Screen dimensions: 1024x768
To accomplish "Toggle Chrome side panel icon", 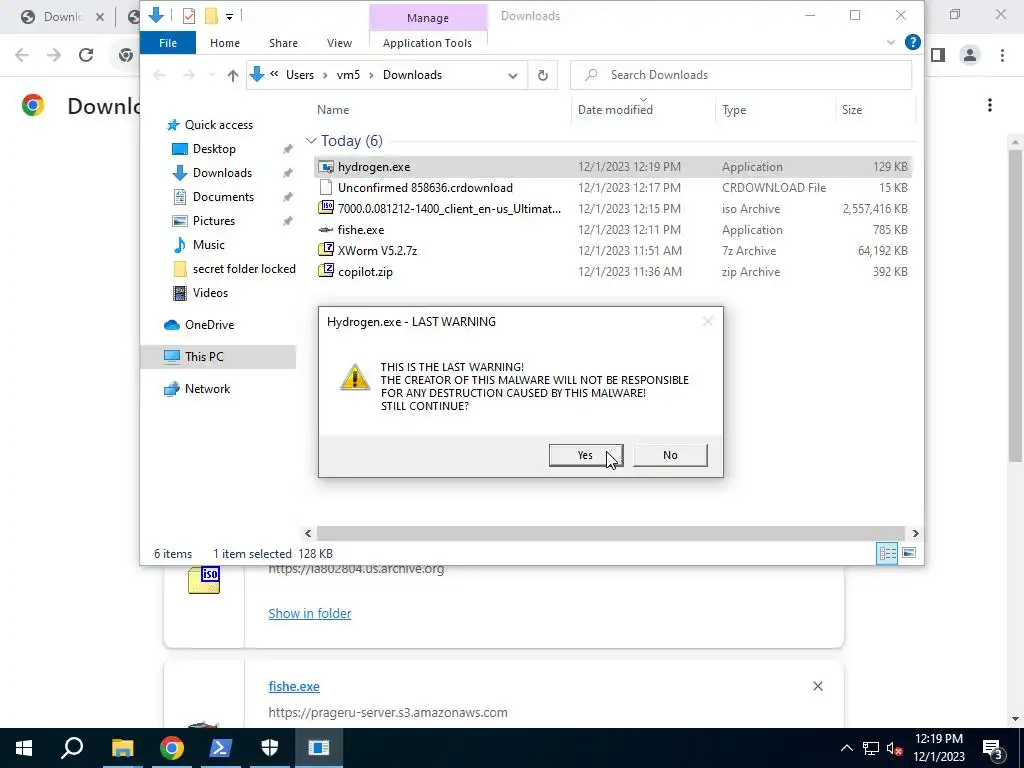I will coord(938,56).
